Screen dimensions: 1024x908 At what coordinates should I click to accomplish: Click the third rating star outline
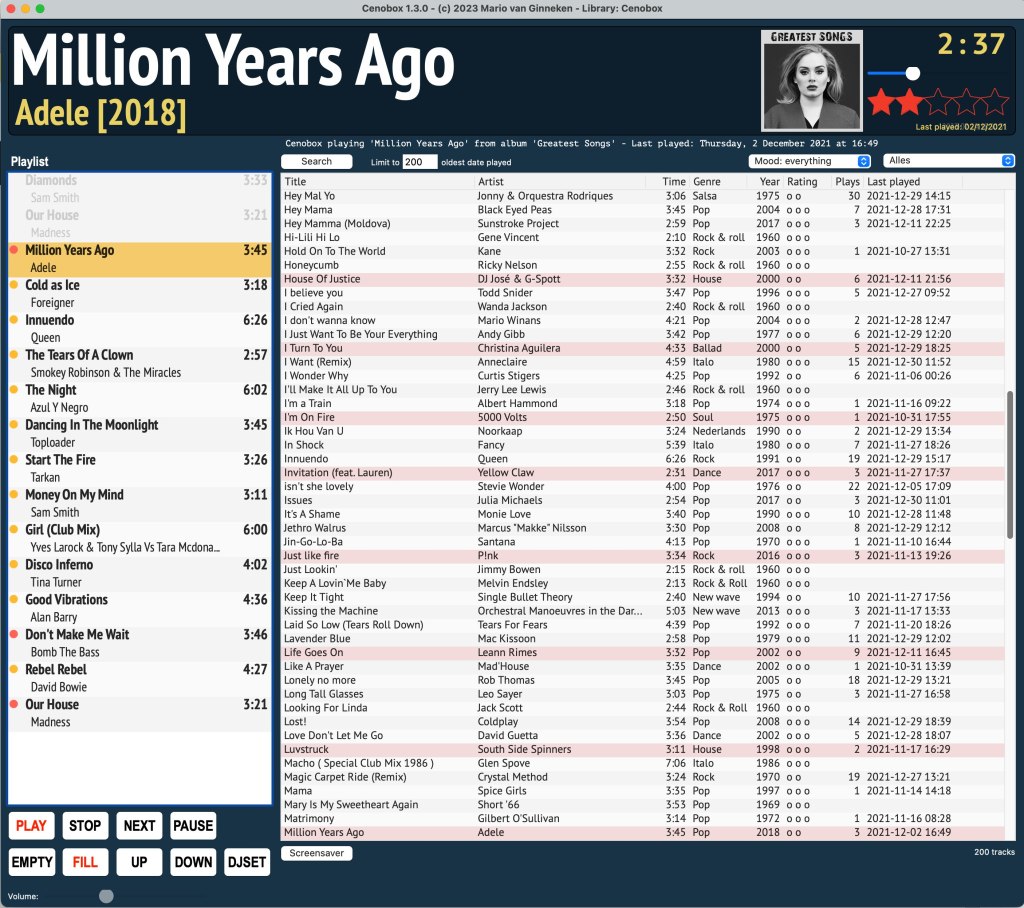pyautogui.click(x=939, y=102)
